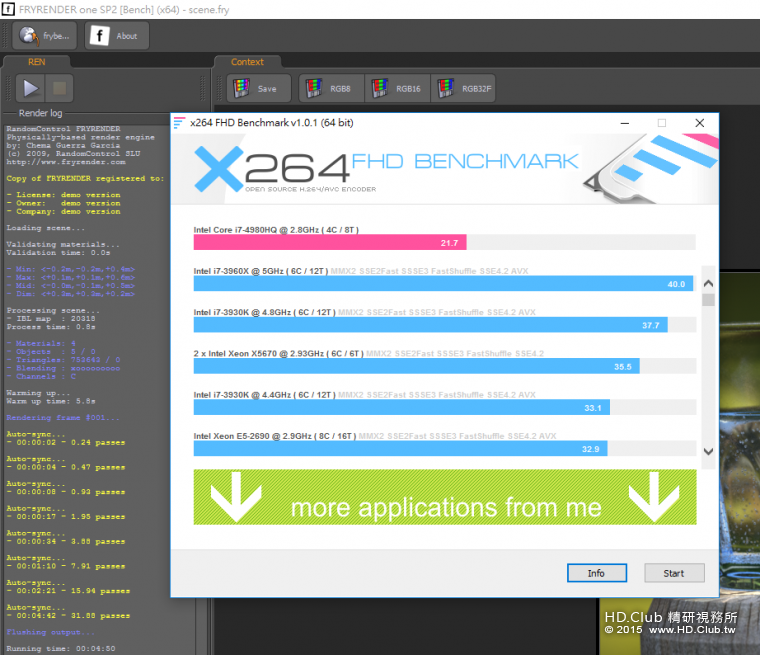The height and width of the screenshot is (655, 760).
Task: Select RGB32F output format
Action: click(464, 88)
